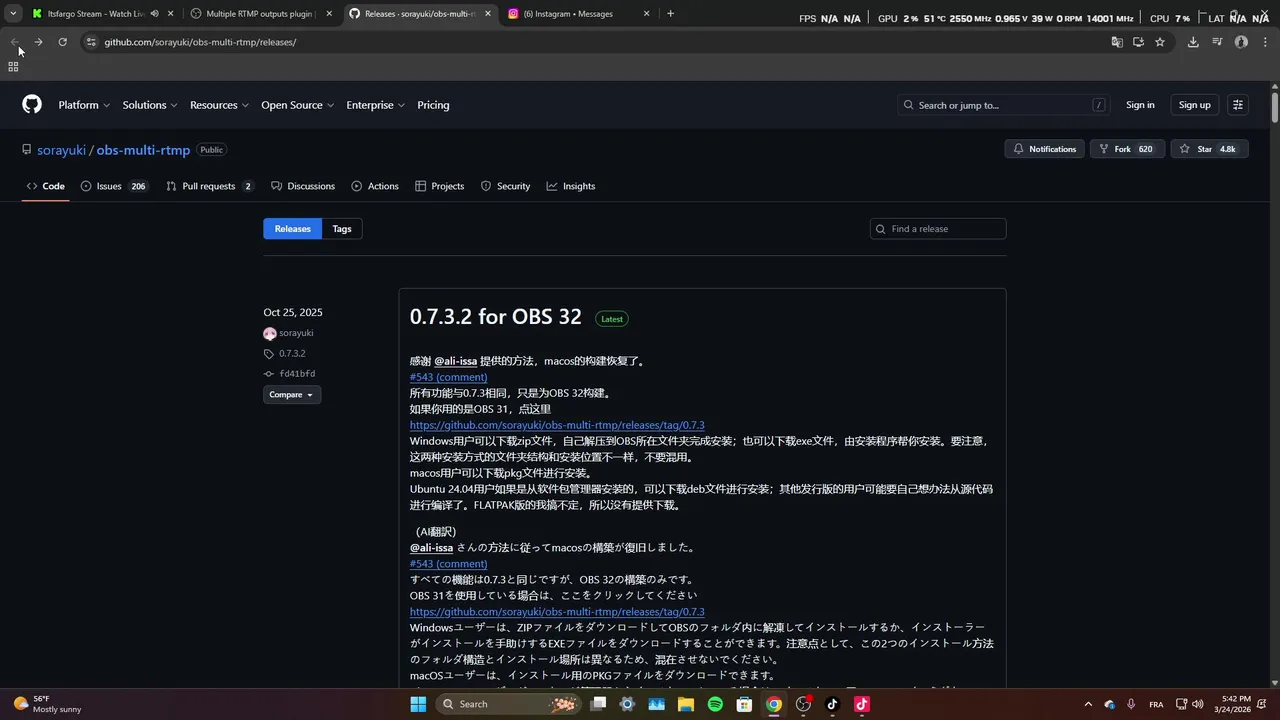Click the OBS Studio taskbar icon

tap(803, 704)
